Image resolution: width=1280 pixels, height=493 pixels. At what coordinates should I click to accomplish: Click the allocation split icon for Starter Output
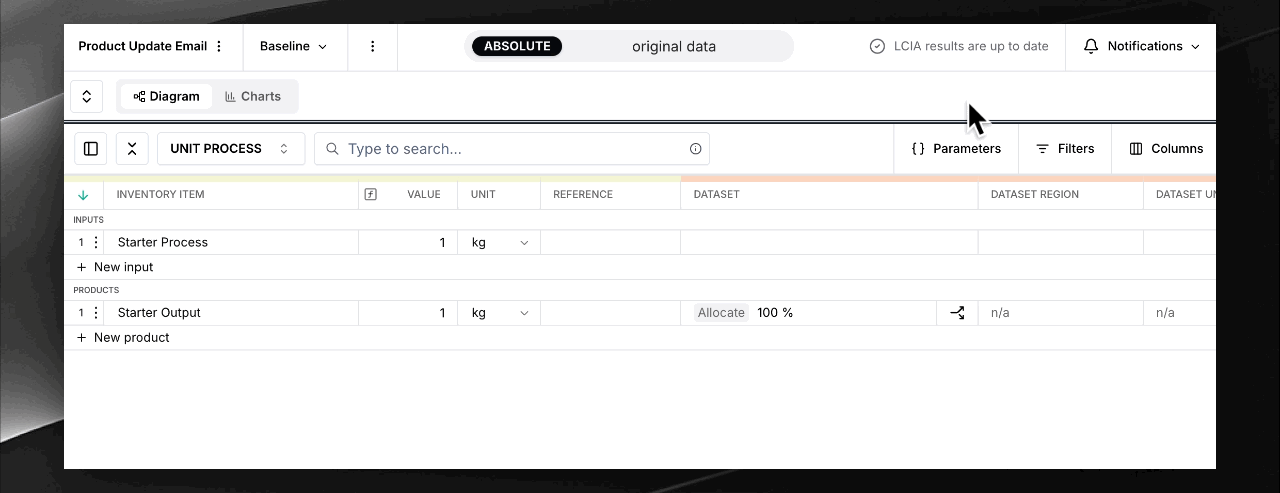[x=957, y=313]
